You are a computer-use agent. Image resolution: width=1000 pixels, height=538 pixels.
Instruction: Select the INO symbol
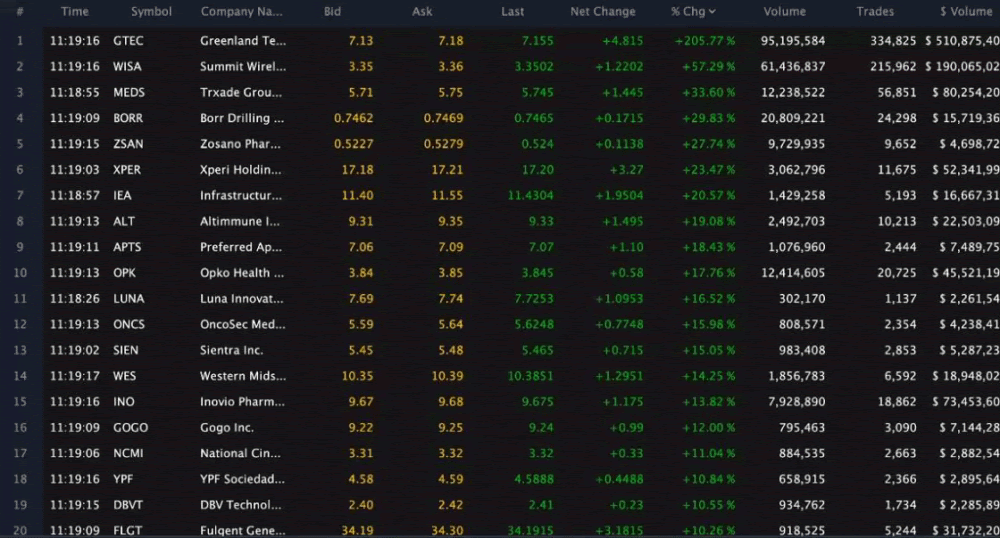(124, 402)
